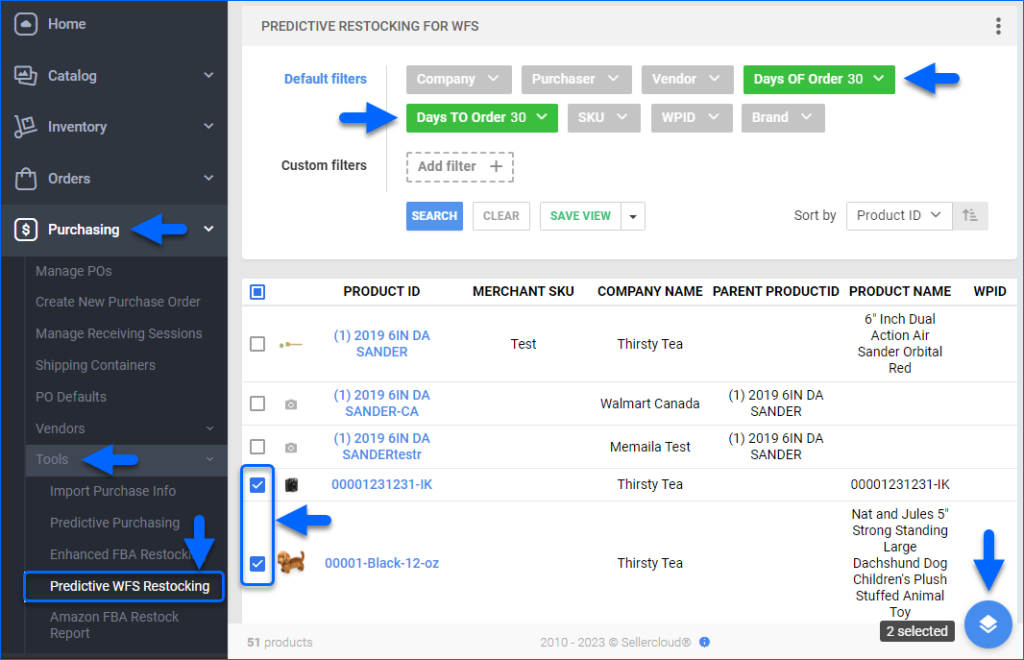Click the blue floating bulk-action layers button
Image resolution: width=1024 pixels, height=660 pixels.
point(988,624)
